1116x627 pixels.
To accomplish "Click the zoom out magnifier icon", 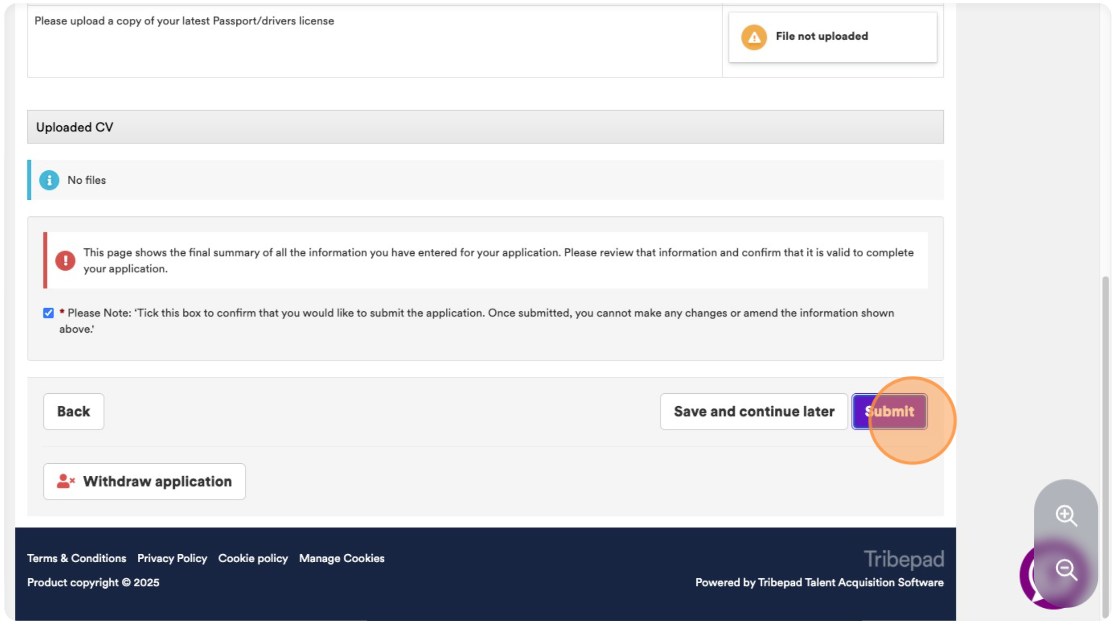I will click(1065, 569).
